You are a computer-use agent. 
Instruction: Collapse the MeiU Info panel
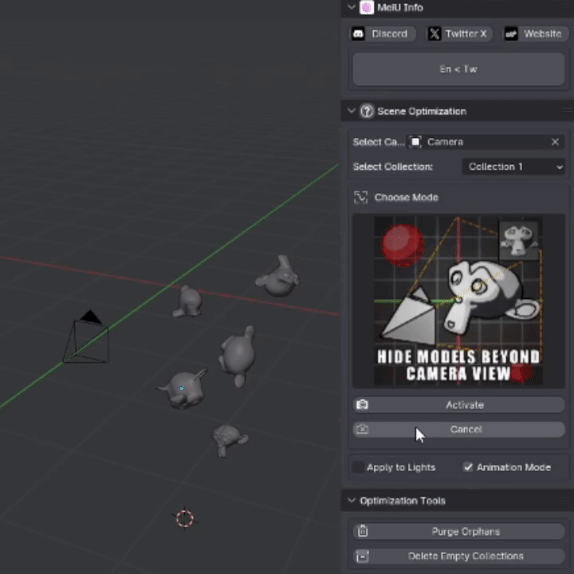point(351,7)
